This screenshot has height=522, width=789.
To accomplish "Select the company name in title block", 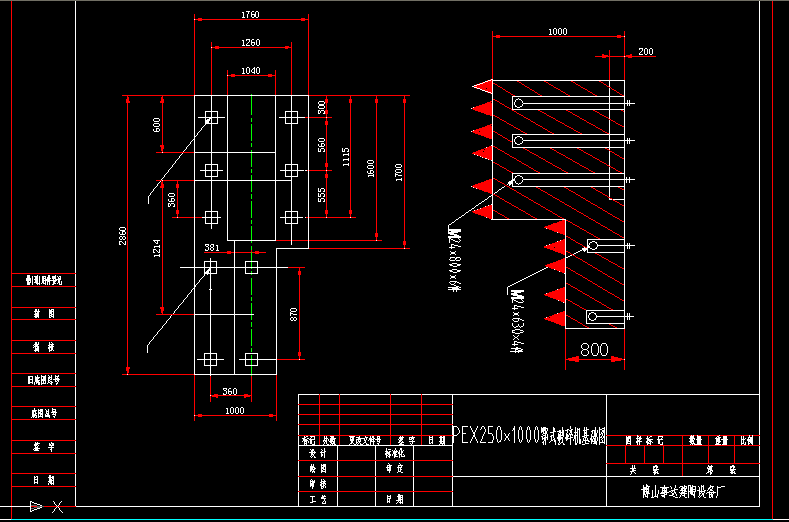I will click(688, 491).
